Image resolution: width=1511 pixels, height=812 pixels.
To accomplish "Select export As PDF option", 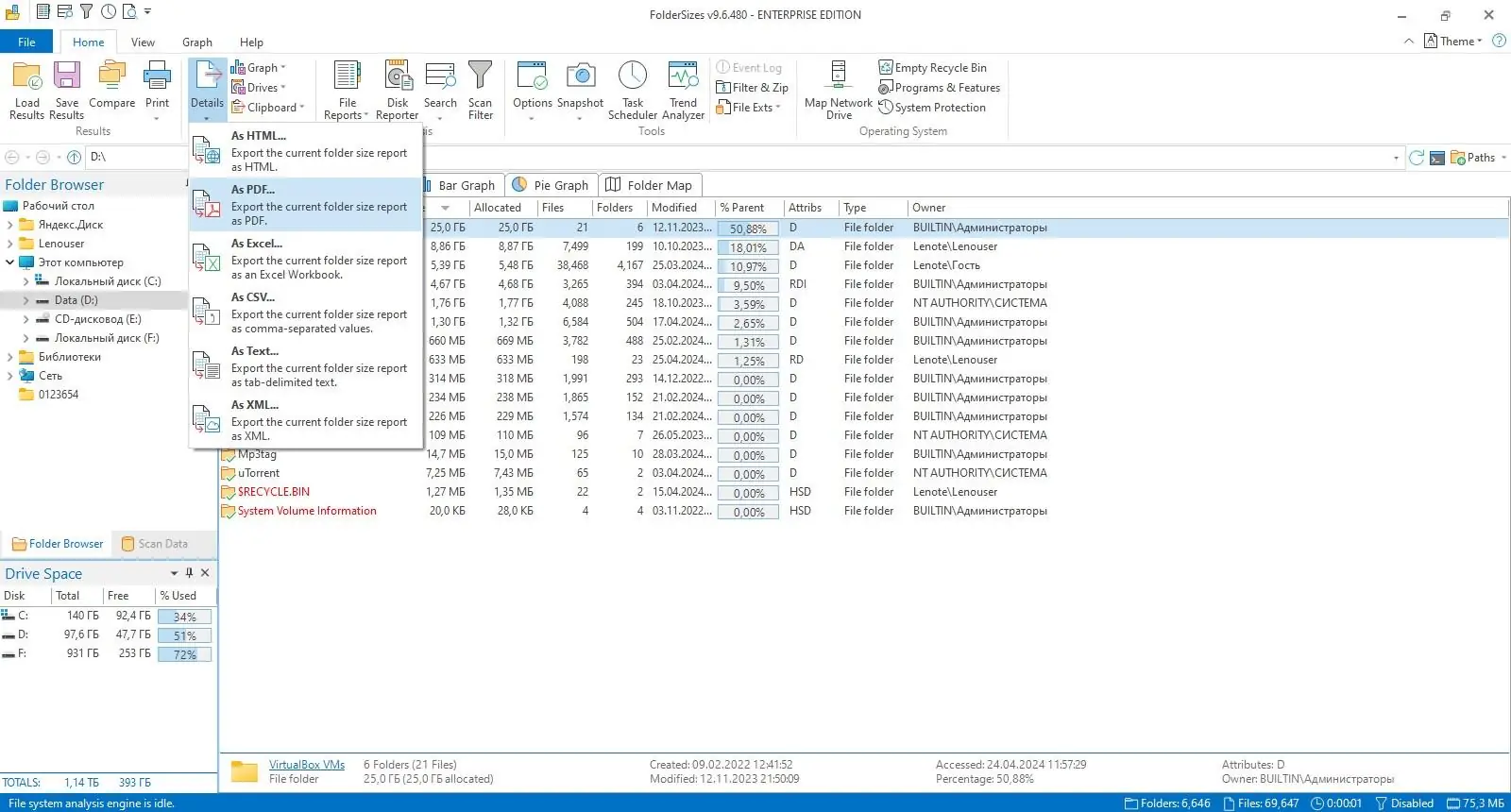I will click(305, 205).
